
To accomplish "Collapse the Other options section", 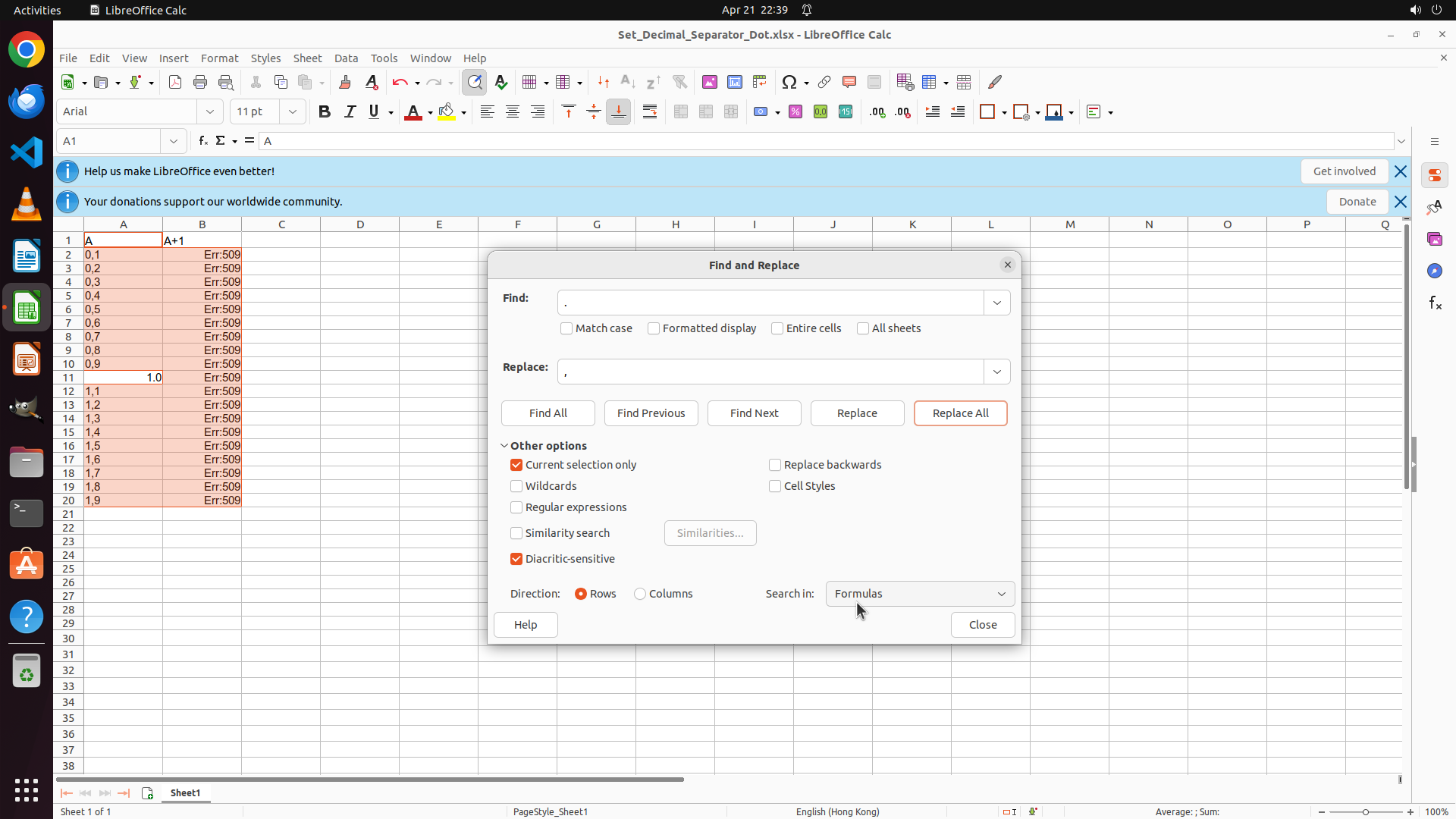I will (x=504, y=446).
